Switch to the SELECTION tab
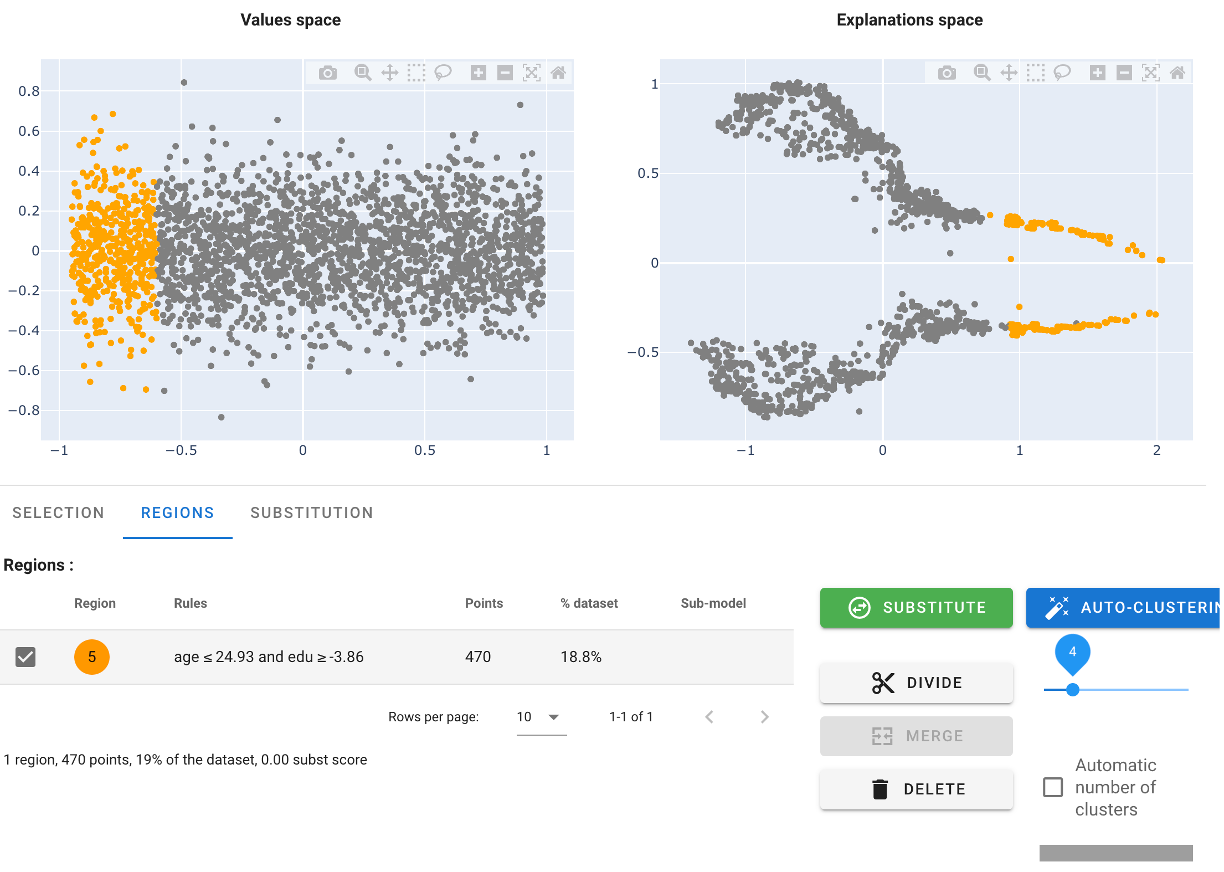 (58, 513)
